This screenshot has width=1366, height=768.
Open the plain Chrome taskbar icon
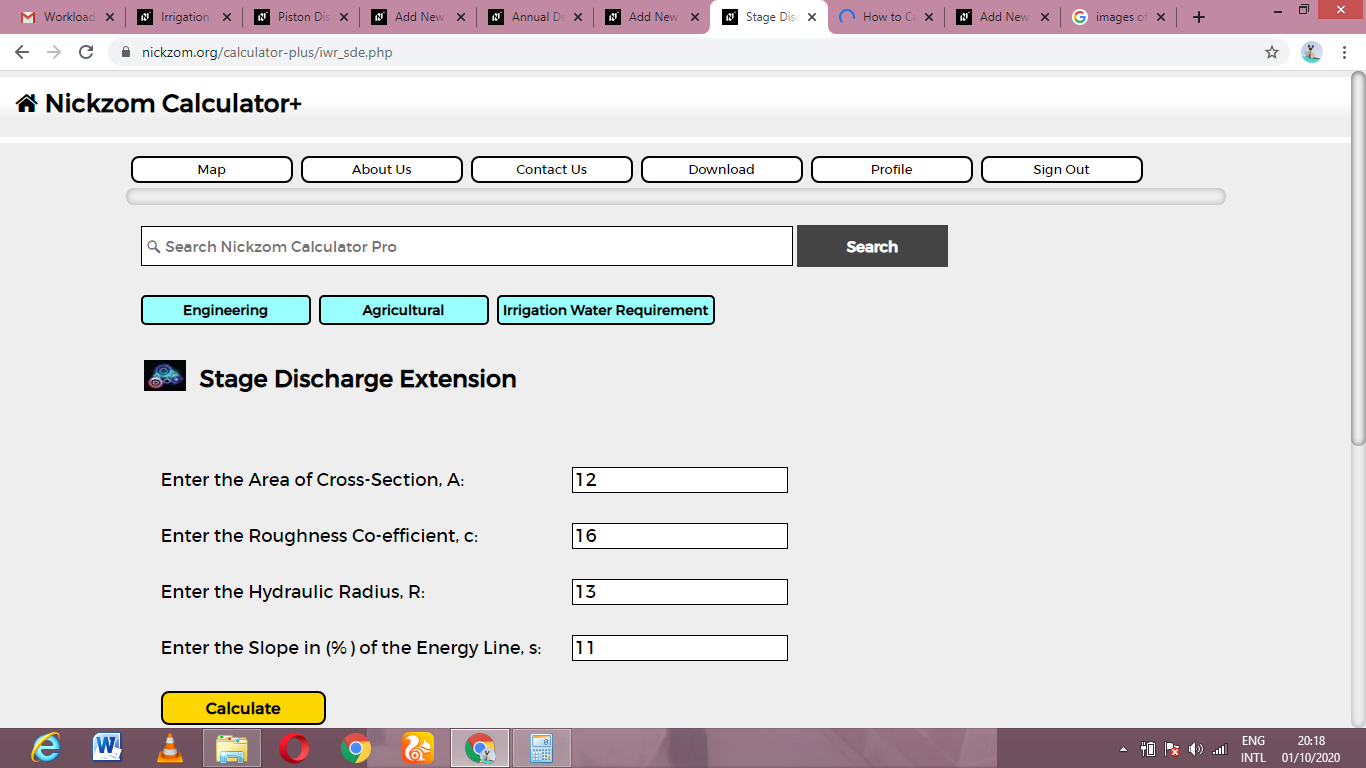point(356,748)
